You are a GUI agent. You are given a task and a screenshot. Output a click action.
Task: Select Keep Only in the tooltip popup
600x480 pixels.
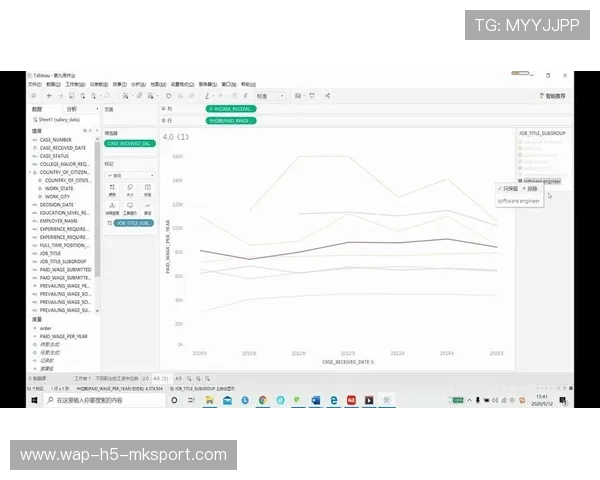tap(509, 188)
